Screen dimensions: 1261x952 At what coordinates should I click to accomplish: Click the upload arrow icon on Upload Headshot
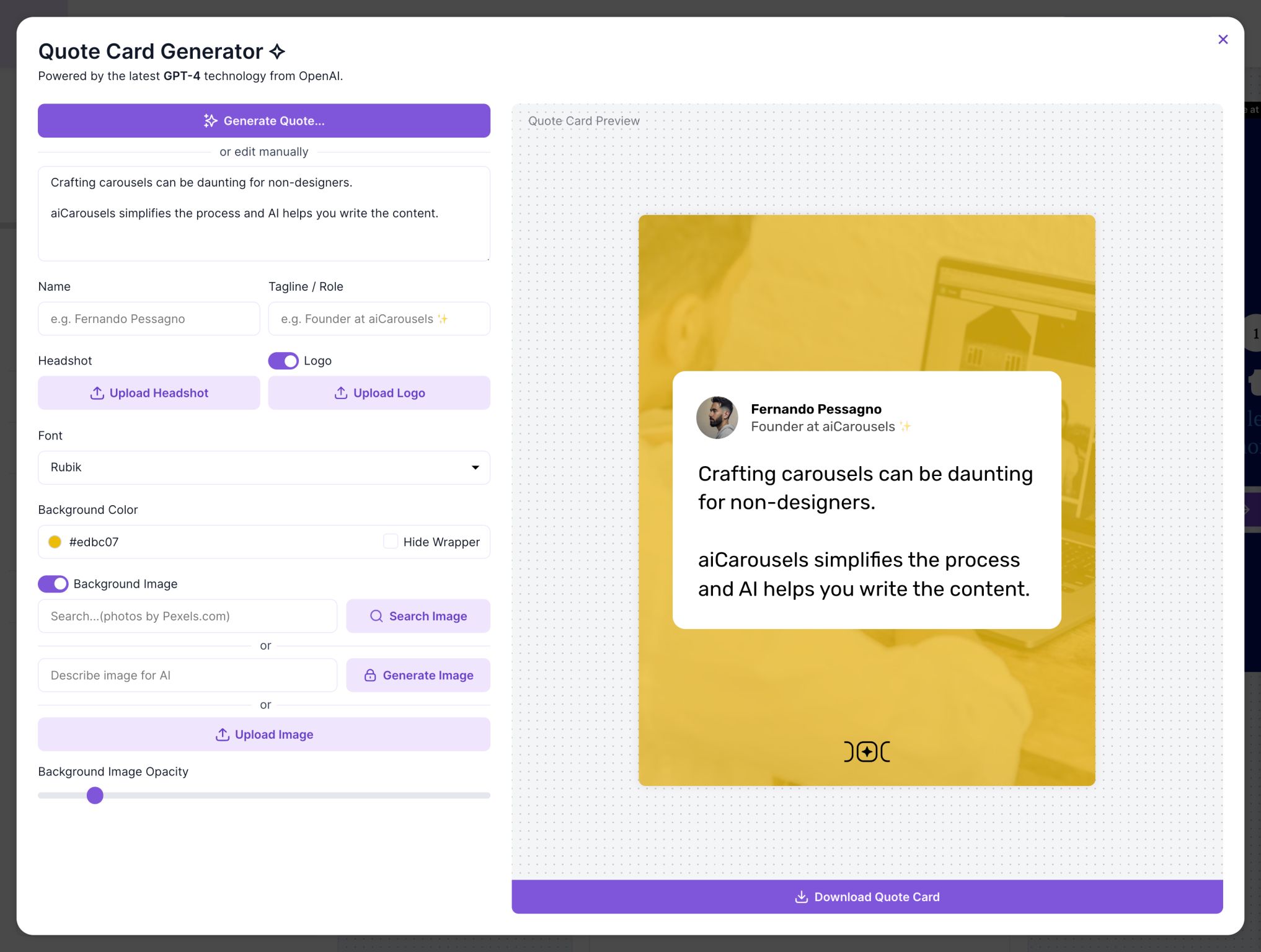point(97,392)
